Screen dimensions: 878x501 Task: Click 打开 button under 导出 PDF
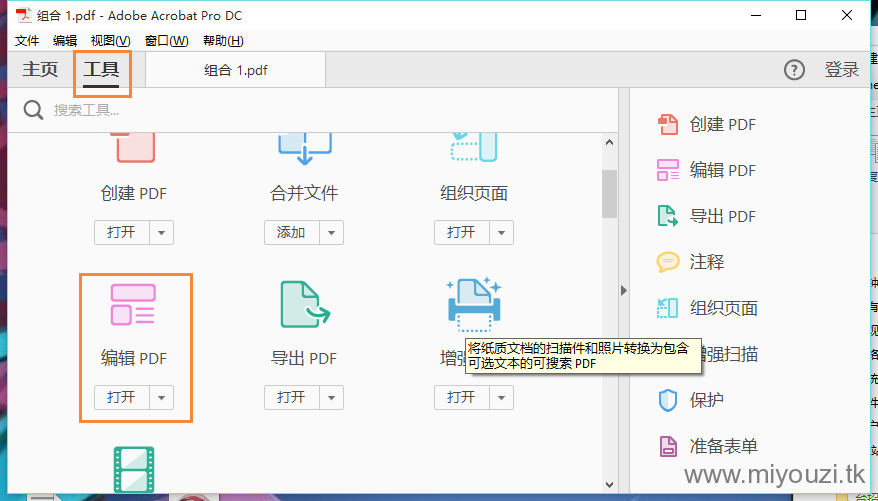(292, 397)
